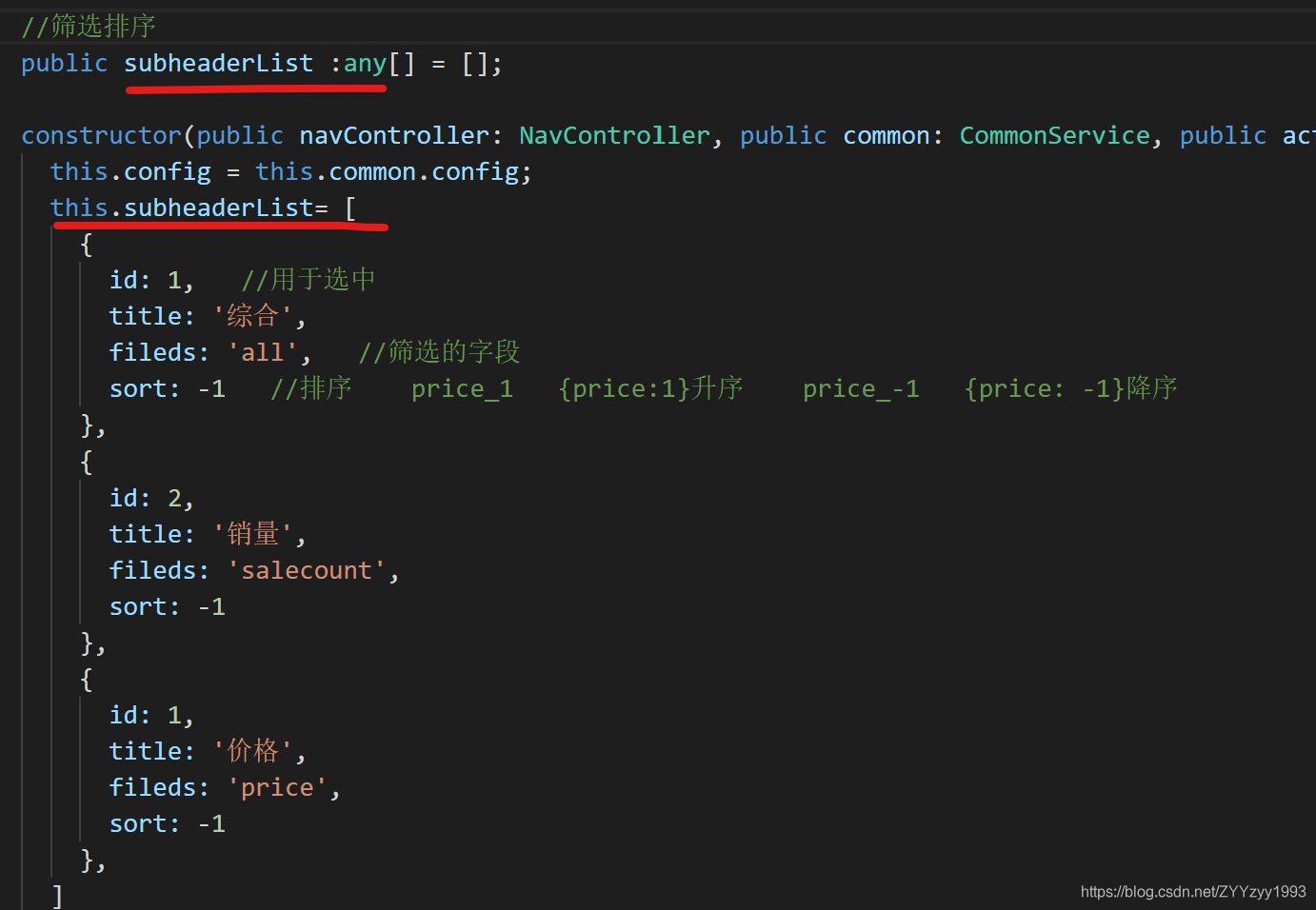
Task: Click the //筛选排序 comment at the top
Action: coord(89,25)
